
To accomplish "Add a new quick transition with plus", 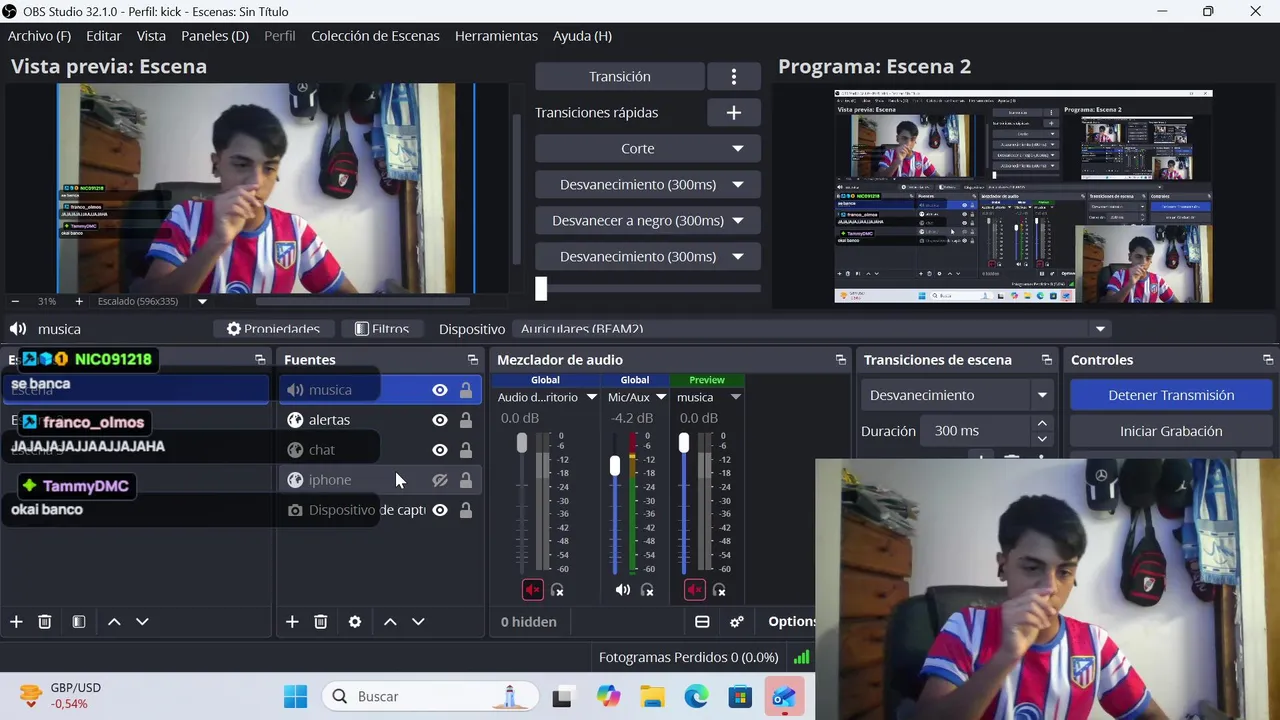I will point(733,113).
